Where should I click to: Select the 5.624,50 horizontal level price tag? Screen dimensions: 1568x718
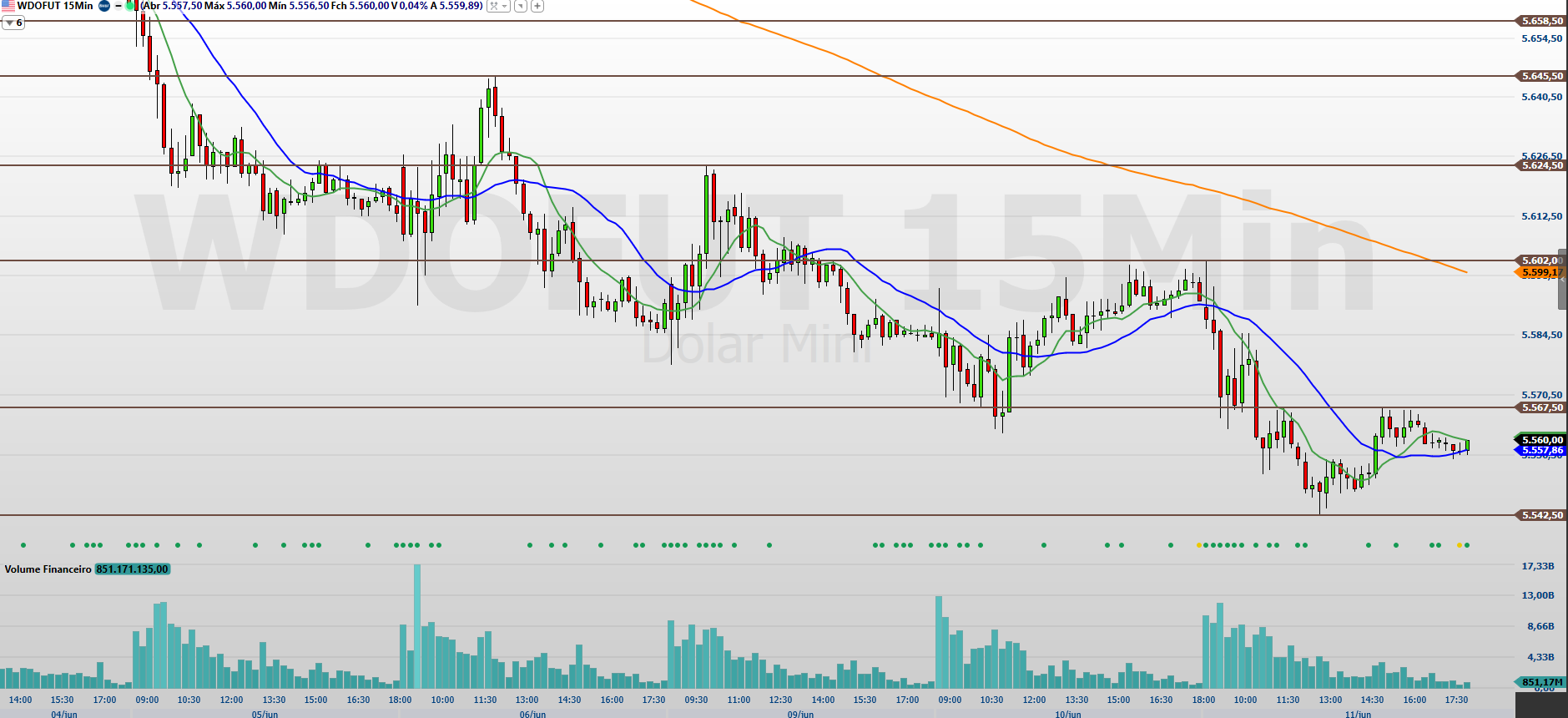pyautogui.click(x=1540, y=165)
